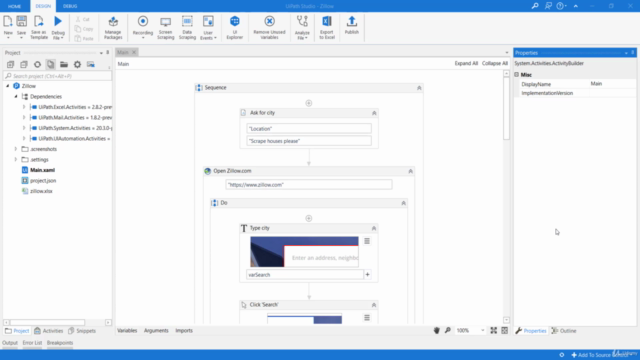Open options menu in Type city activity
Screen dimensions: 640x360
(x=367, y=241)
